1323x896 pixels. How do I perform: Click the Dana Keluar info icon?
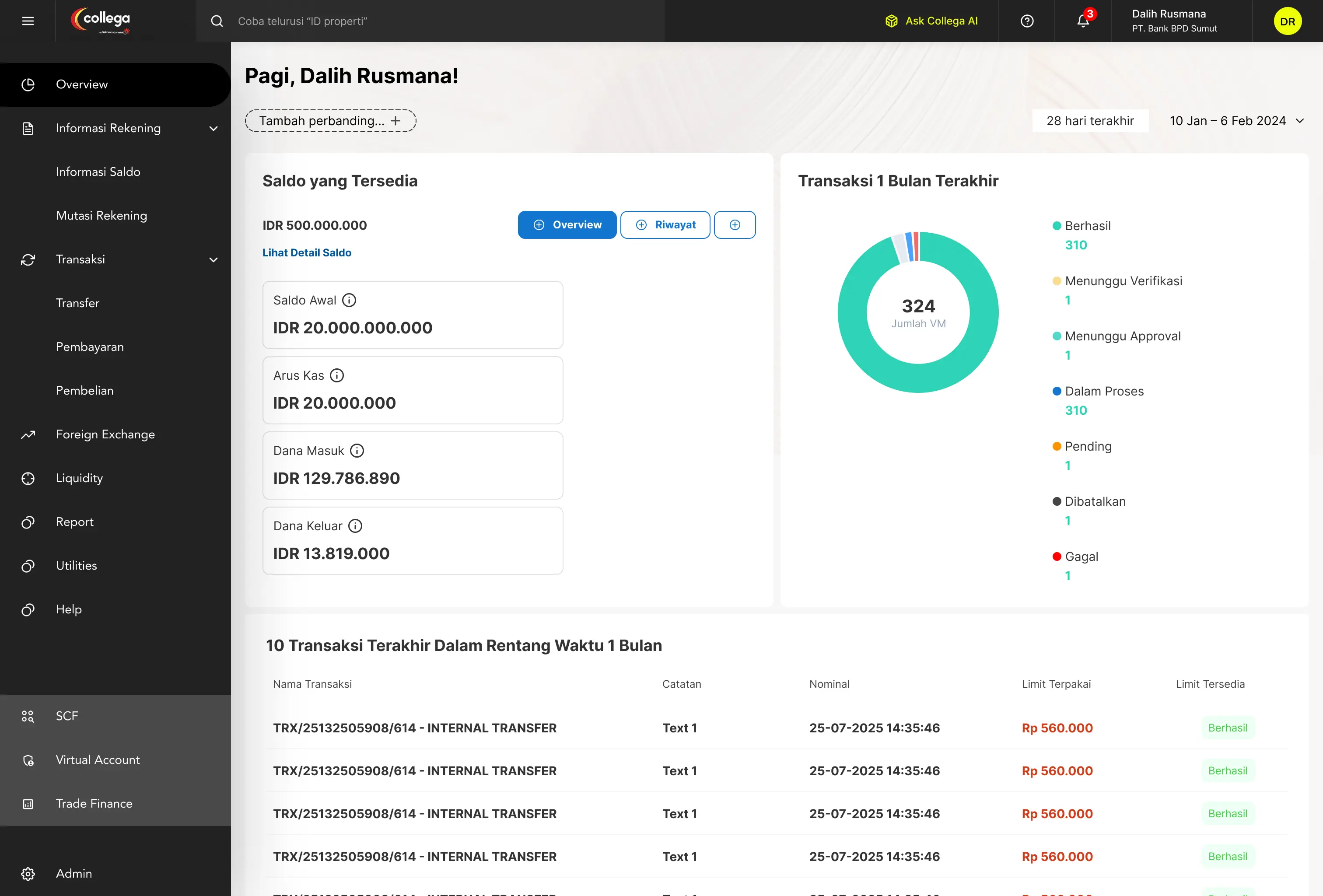pyautogui.click(x=355, y=525)
